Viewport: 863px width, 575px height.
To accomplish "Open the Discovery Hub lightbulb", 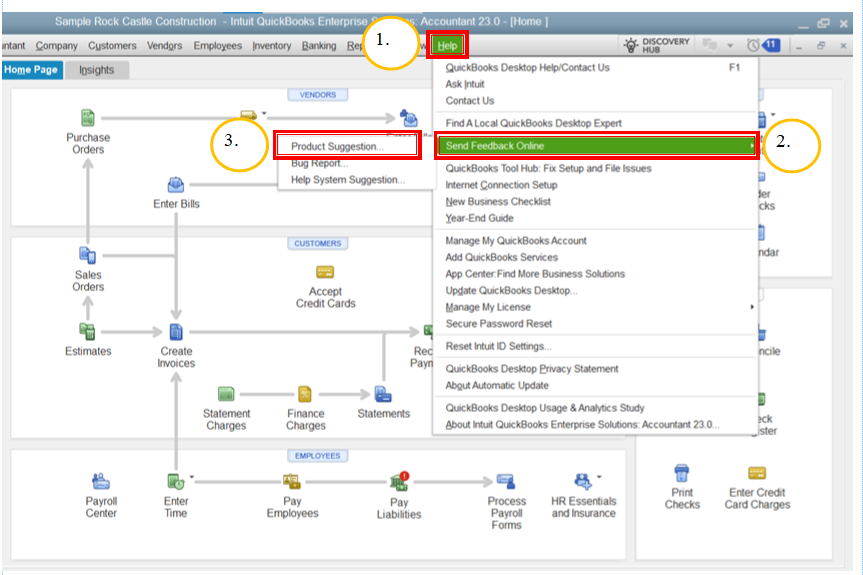I will [631, 45].
